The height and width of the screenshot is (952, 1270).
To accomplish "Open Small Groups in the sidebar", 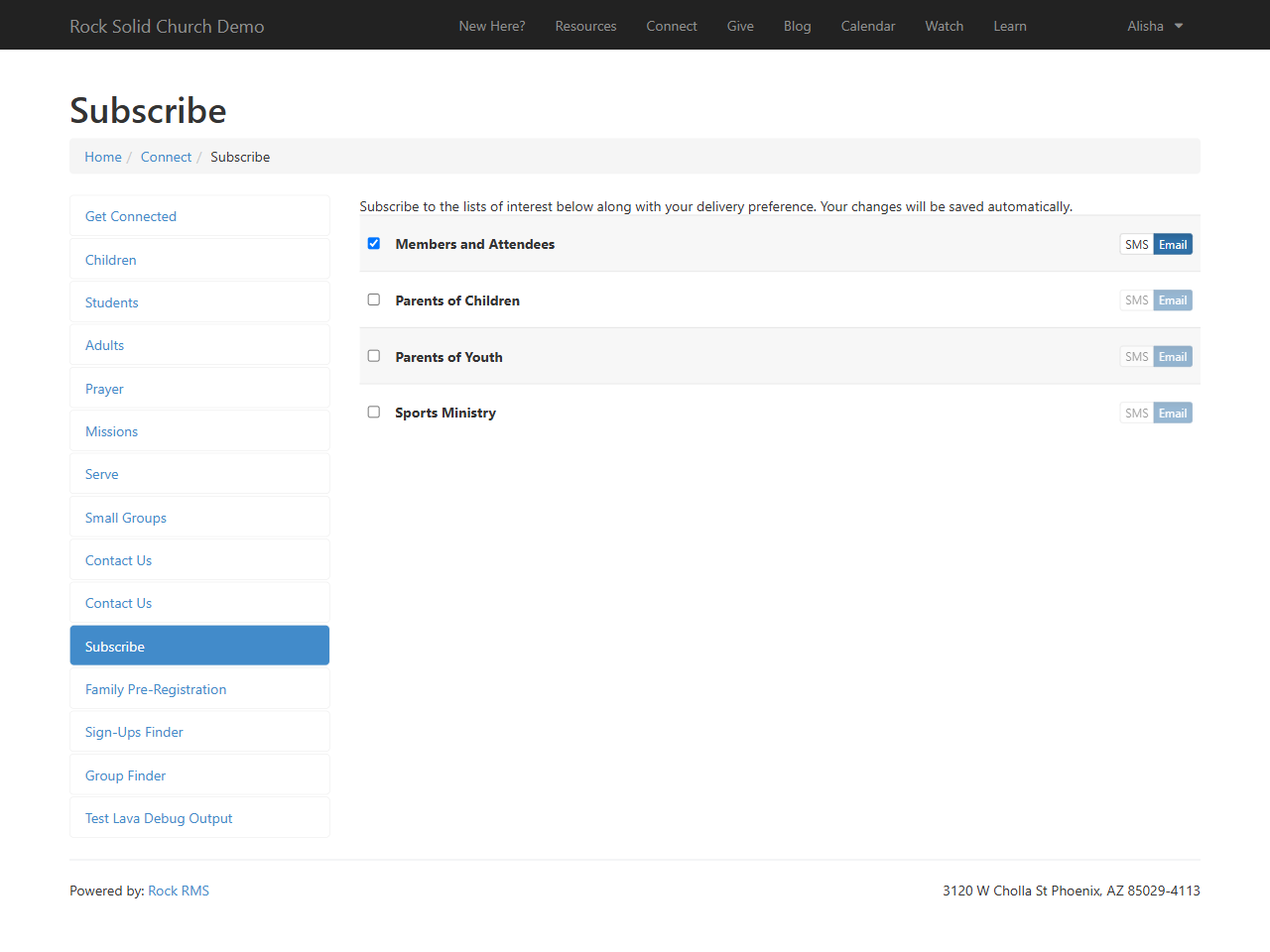I will (x=199, y=518).
